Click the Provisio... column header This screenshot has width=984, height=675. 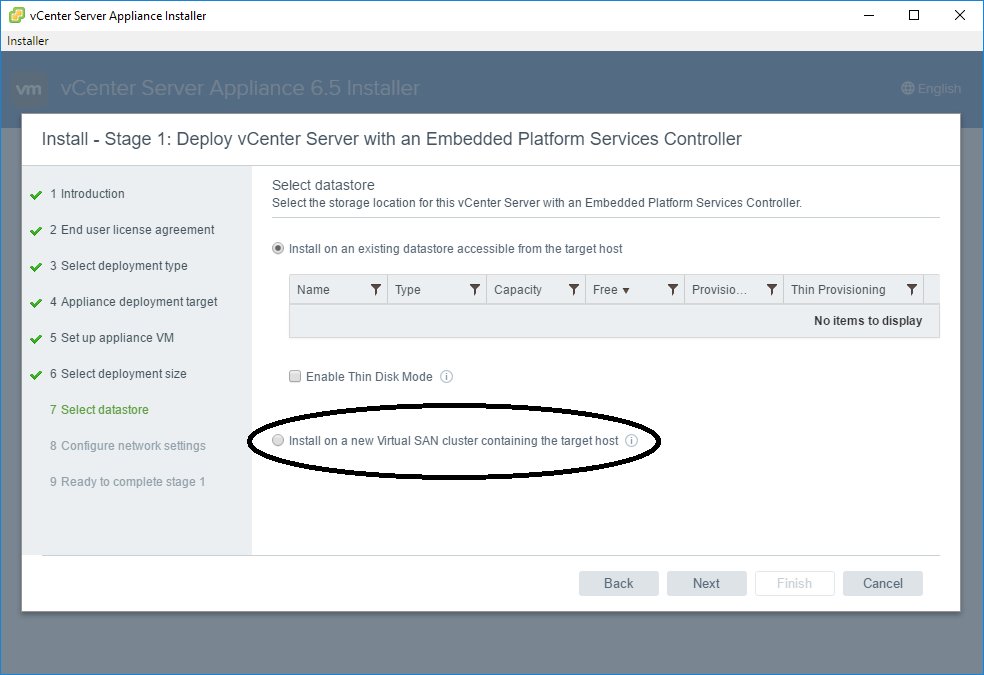click(719, 290)
